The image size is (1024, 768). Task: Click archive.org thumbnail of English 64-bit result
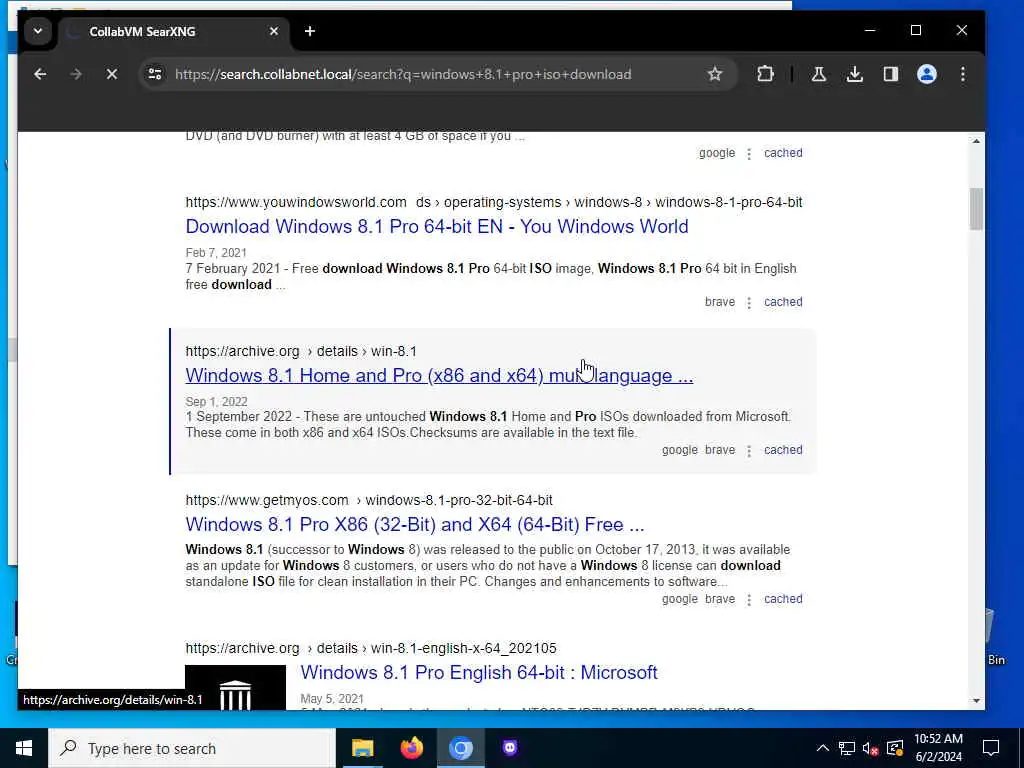click(235, 688)
